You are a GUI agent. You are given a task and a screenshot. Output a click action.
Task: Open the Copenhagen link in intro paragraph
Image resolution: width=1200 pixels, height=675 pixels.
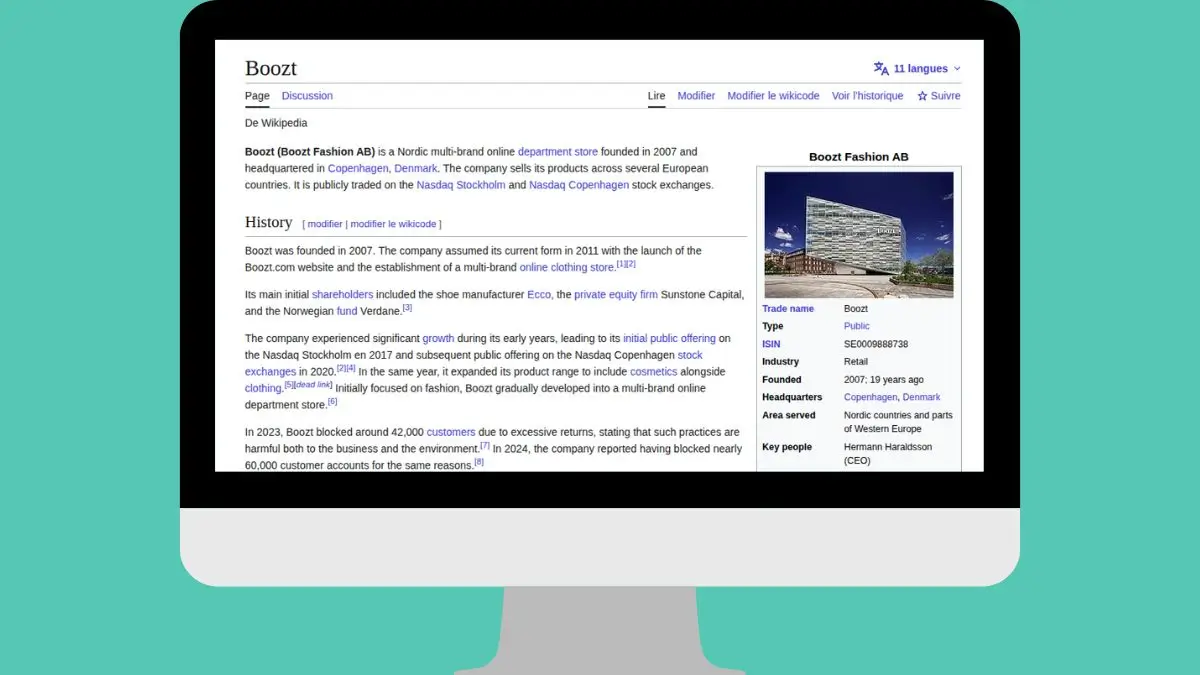358,169
